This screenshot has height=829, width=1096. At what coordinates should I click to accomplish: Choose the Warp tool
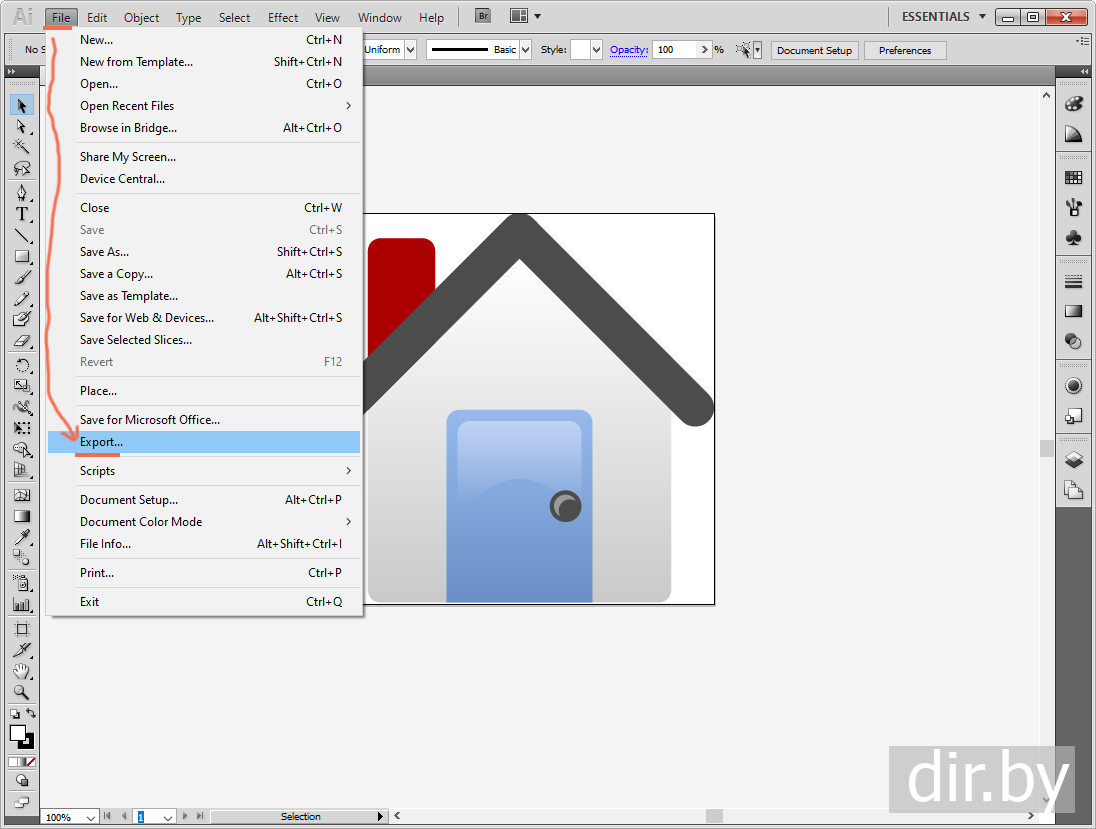pyautogui.click(x=22, y=407)
